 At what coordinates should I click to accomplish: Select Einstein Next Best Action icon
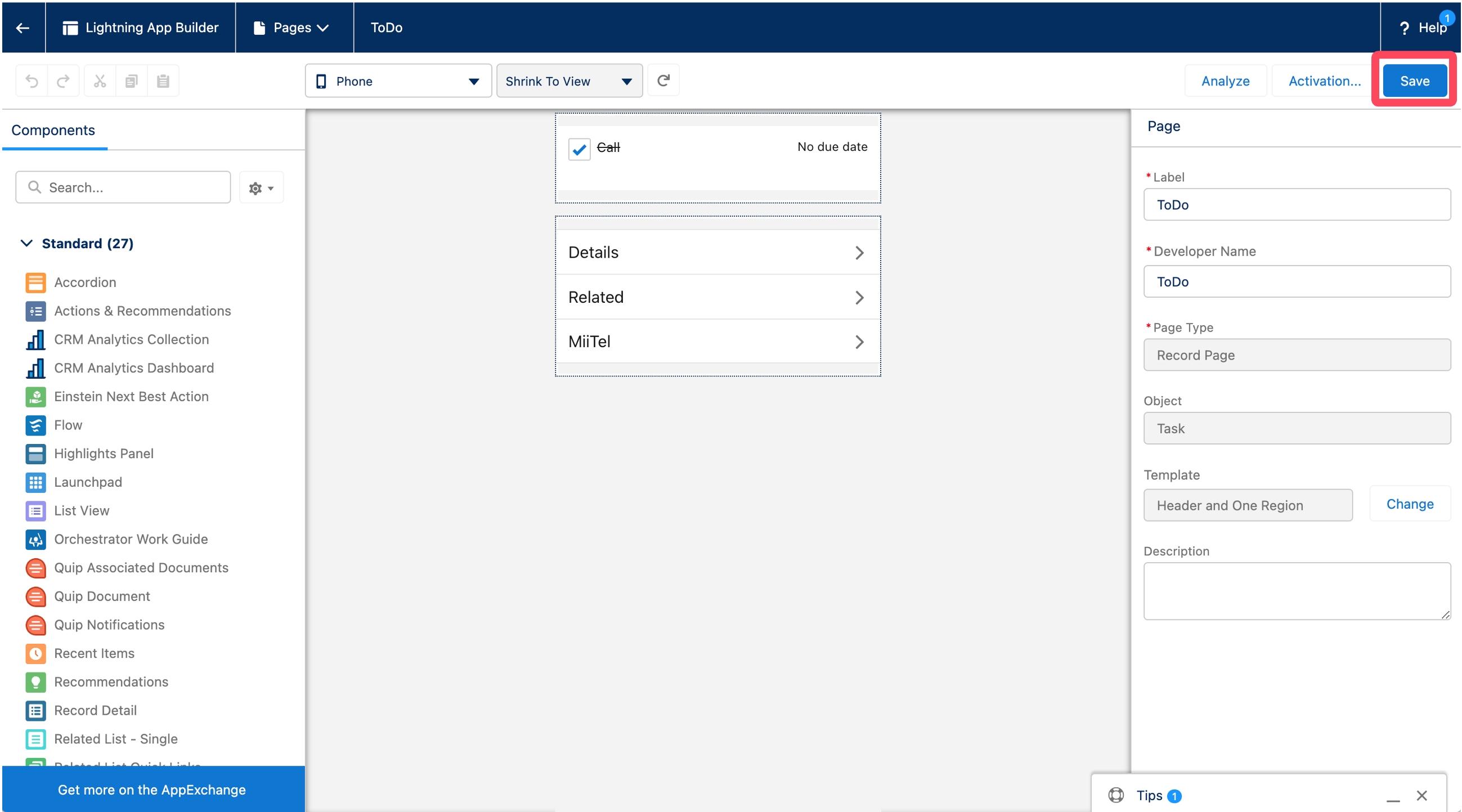(x=36, y=397)
